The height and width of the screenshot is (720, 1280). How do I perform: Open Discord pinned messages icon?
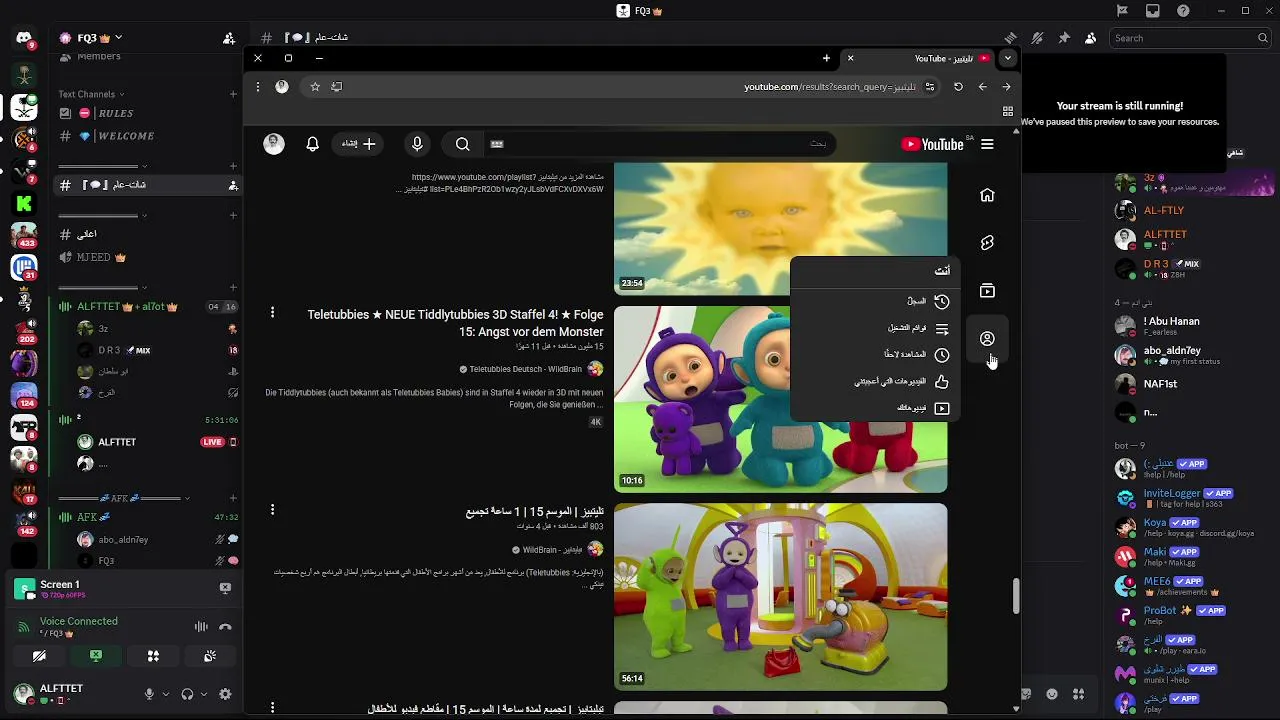[x=1064, y=38]
